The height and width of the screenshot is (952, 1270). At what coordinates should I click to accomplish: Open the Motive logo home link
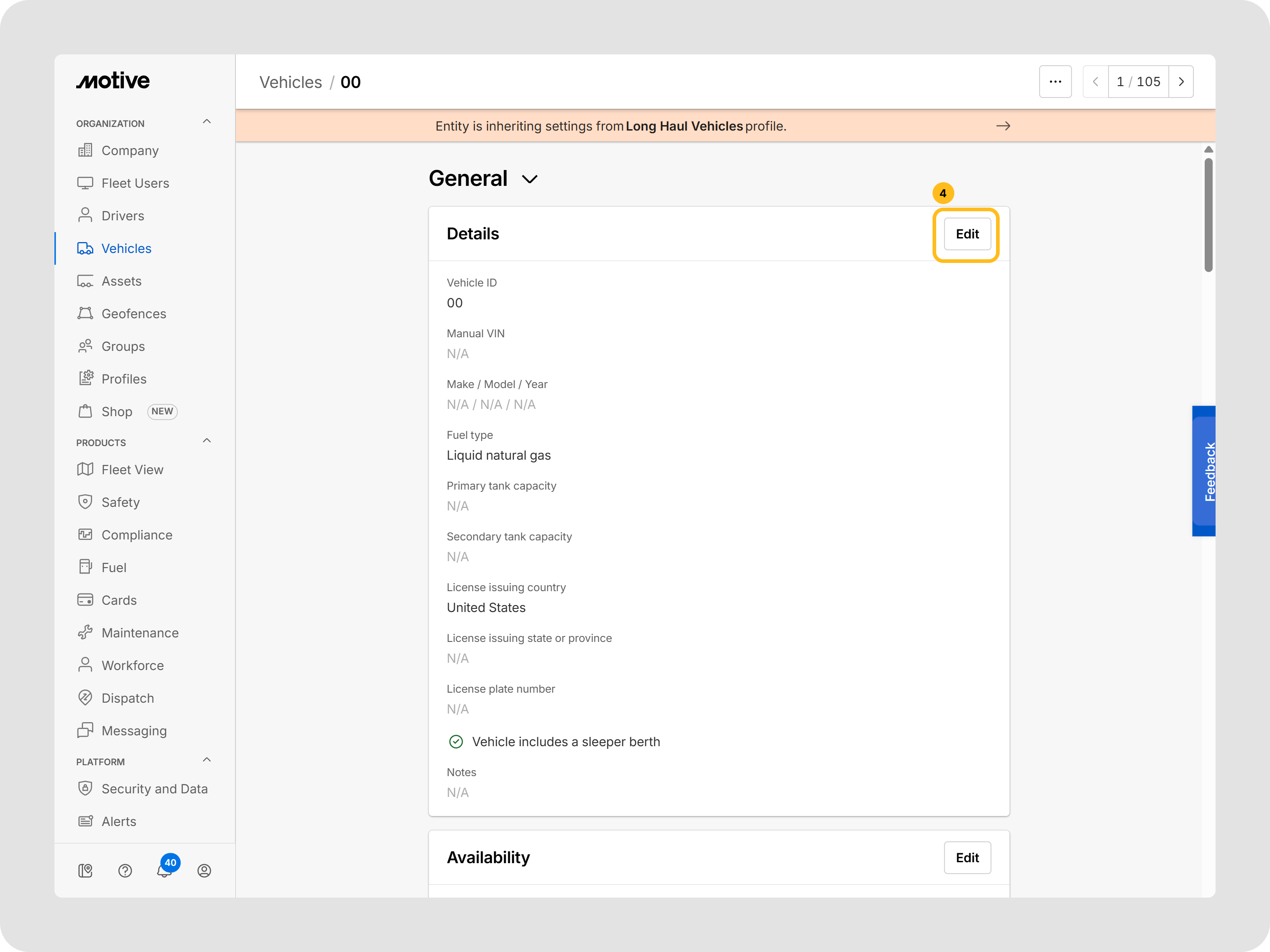[113, 81]
